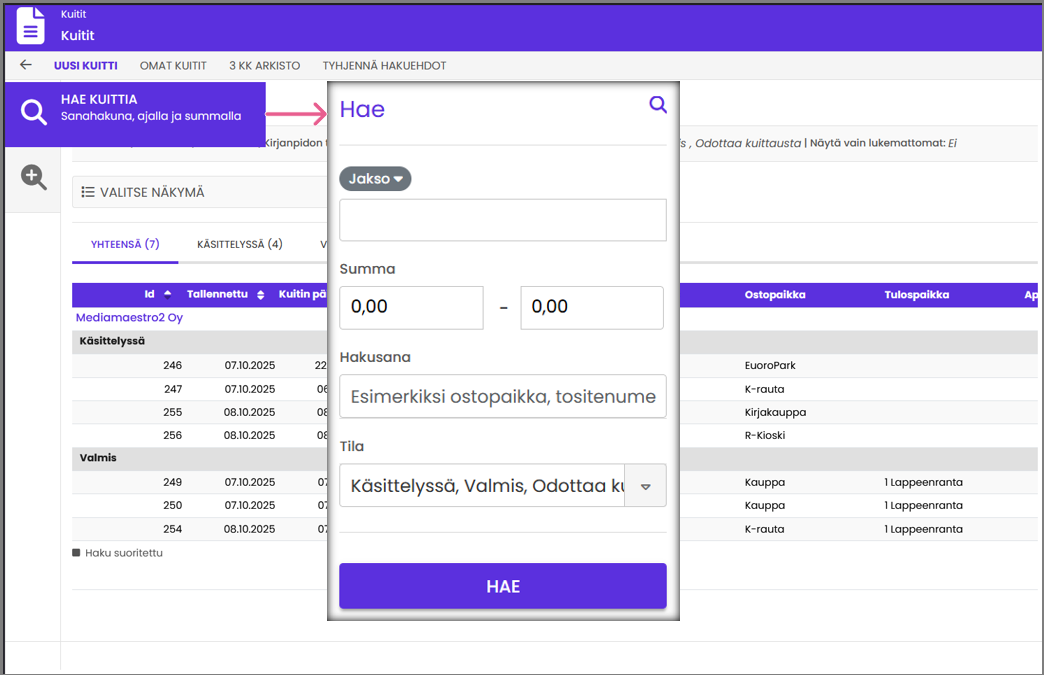
Task: Expand the Jakso dropdown chip
Action: 375,179
